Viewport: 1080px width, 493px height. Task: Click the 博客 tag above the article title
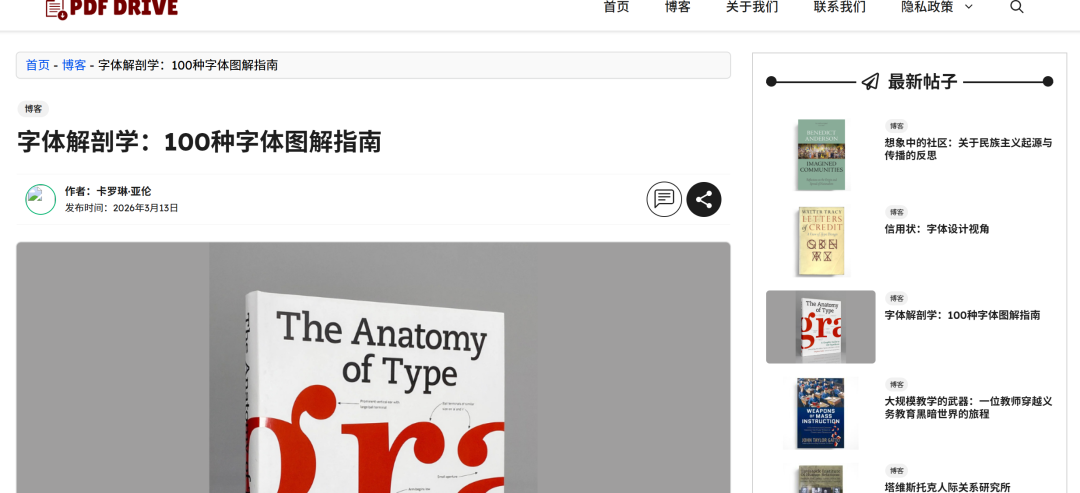tap(33, 109)
